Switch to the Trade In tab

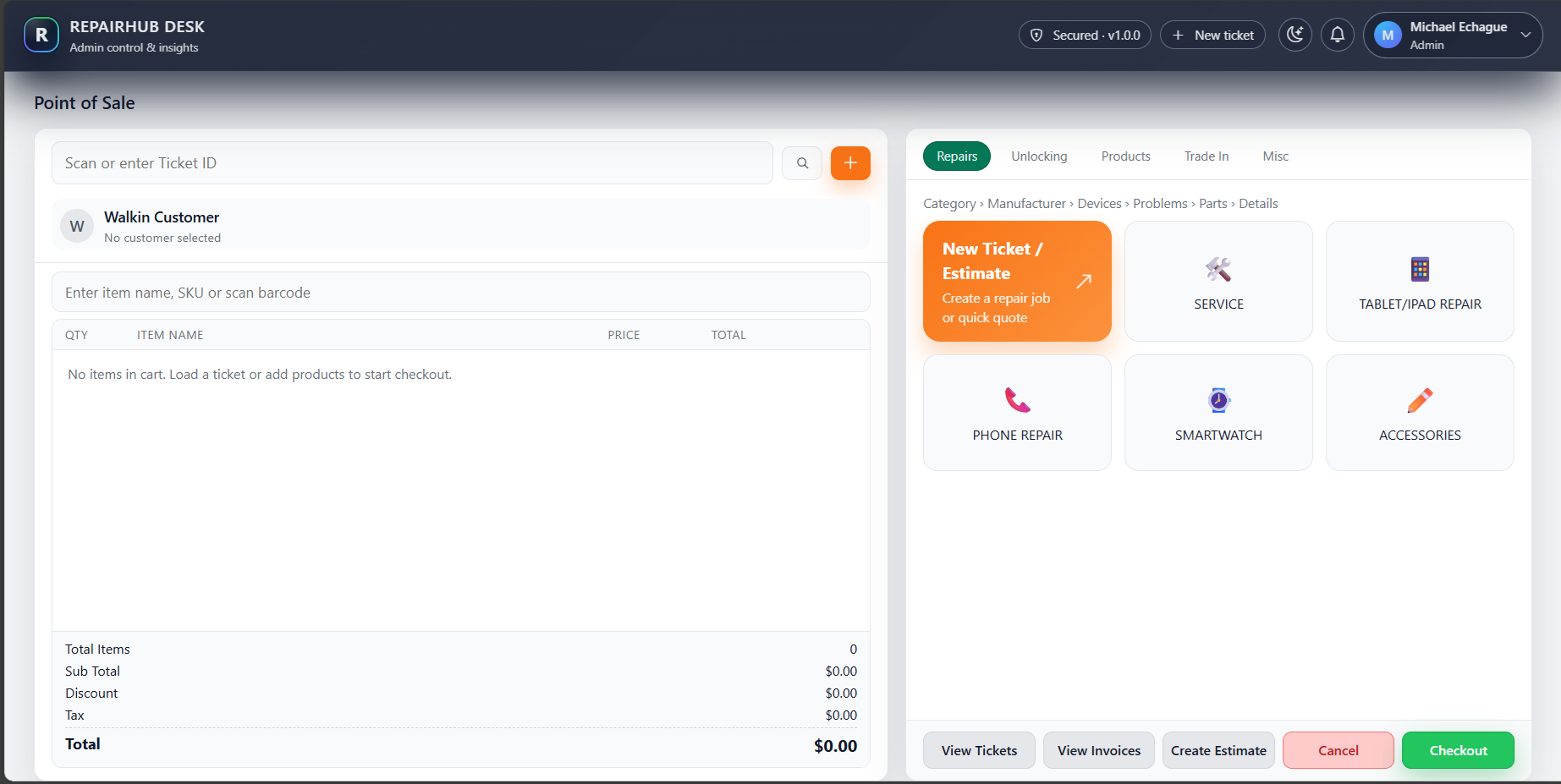tap(1206, 156)
